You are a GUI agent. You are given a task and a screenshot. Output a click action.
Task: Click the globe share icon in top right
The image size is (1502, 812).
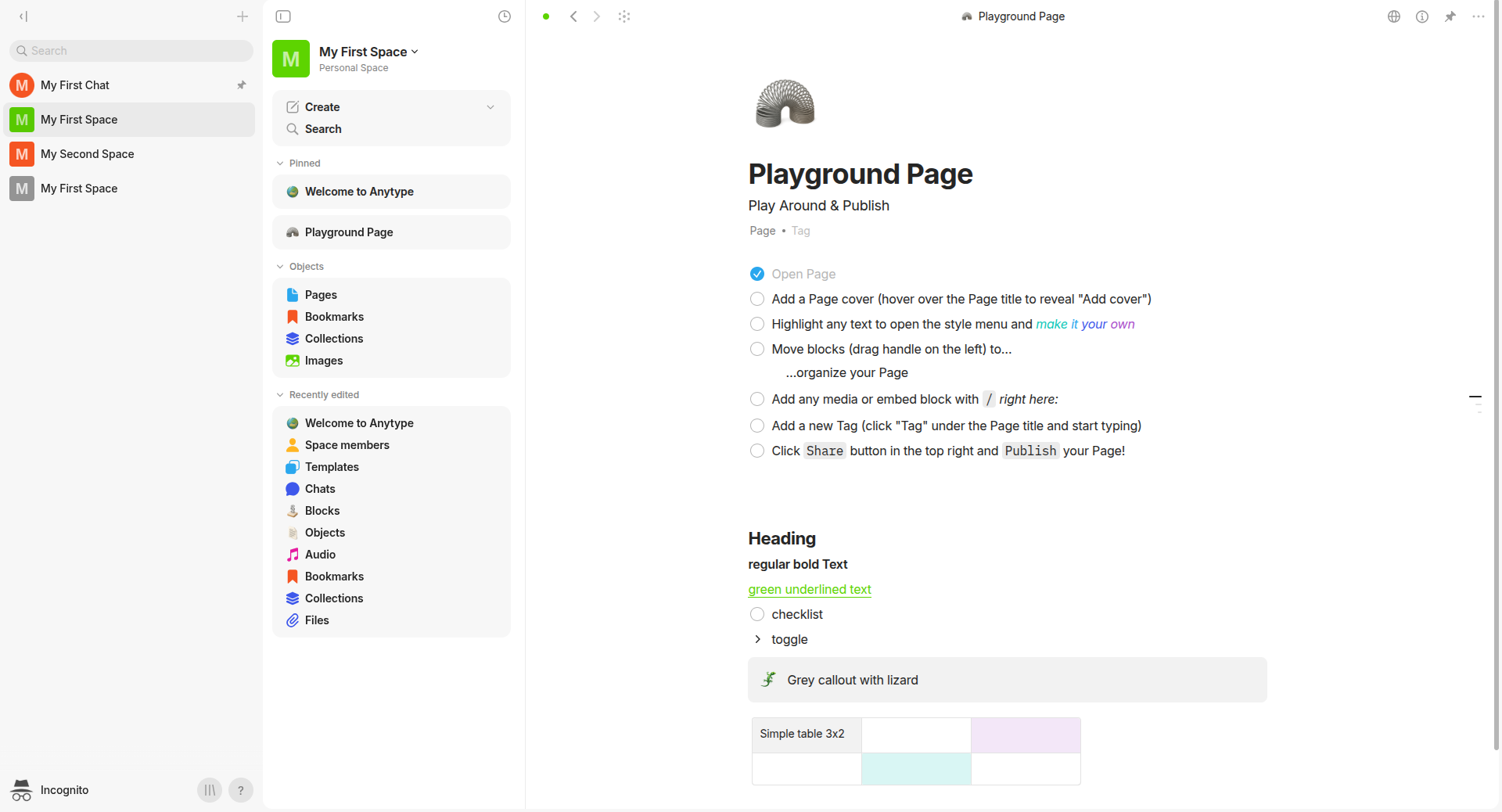tap(1393, 16)
